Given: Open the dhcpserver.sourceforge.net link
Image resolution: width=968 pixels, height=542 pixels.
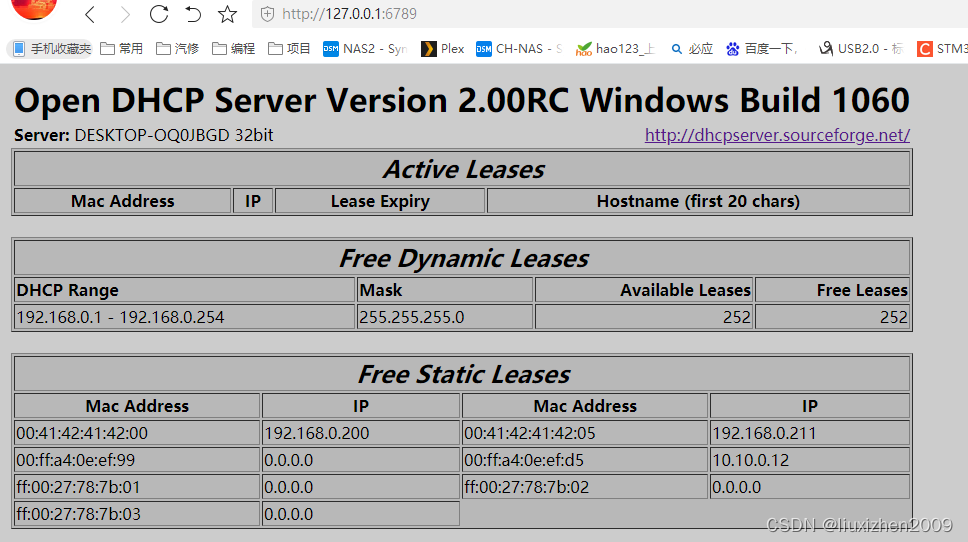Looking at the screenshot, I should coord(777,135).
